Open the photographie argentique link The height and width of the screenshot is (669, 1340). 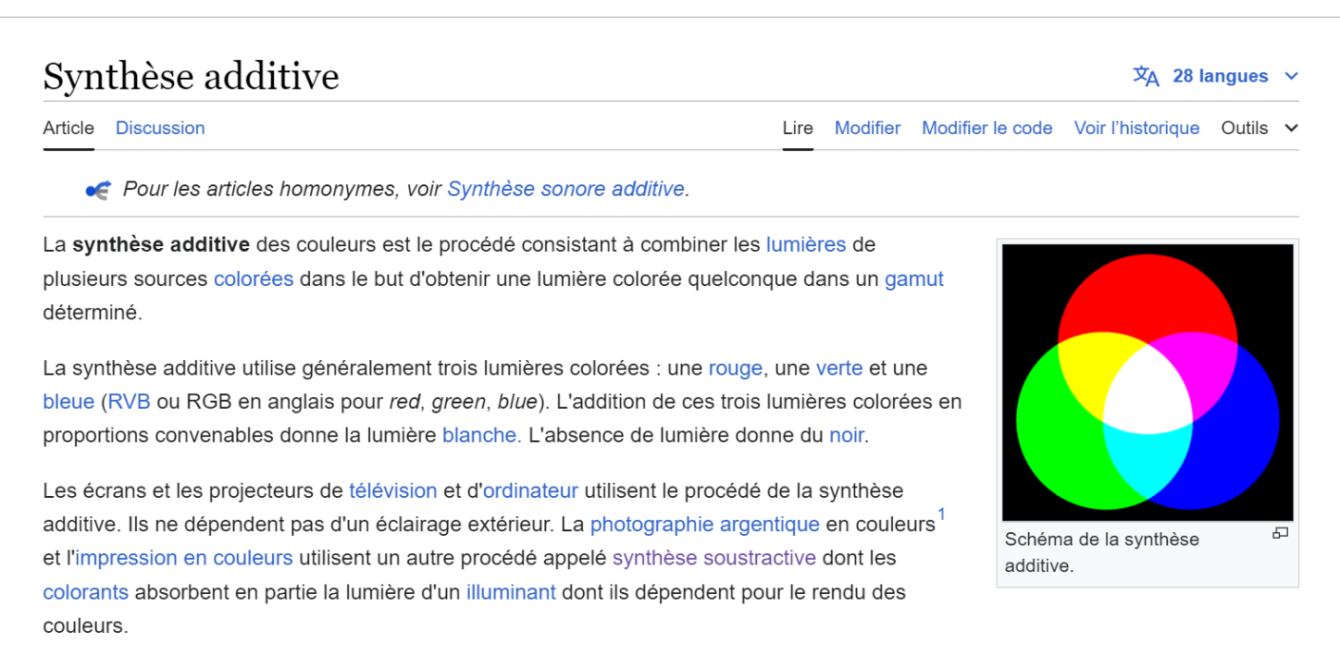[704, 524]
